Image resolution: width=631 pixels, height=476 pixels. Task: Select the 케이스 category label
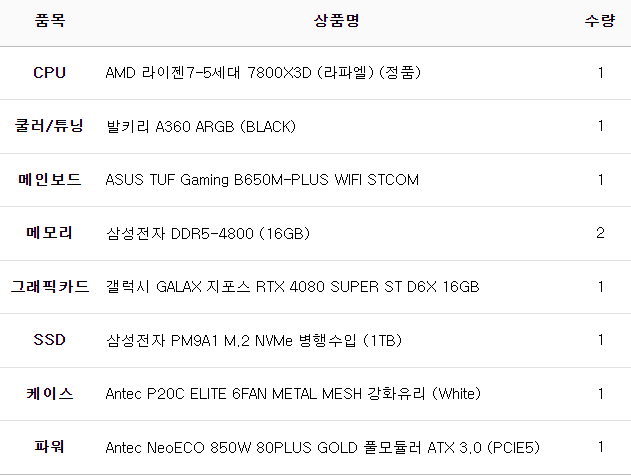point(49,394)
